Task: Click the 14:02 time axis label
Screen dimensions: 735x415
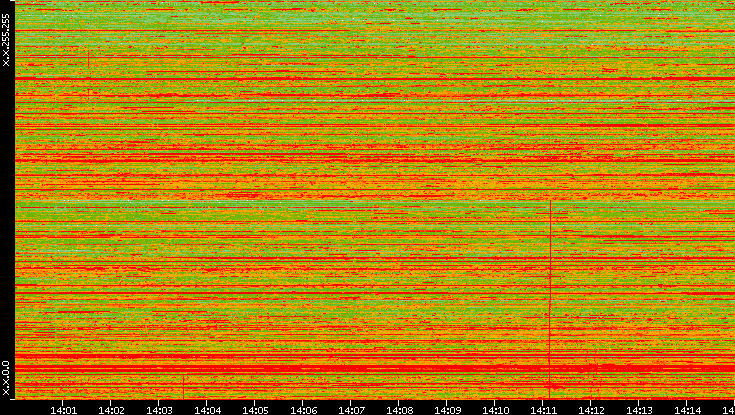Action: [x=111, y=411]
